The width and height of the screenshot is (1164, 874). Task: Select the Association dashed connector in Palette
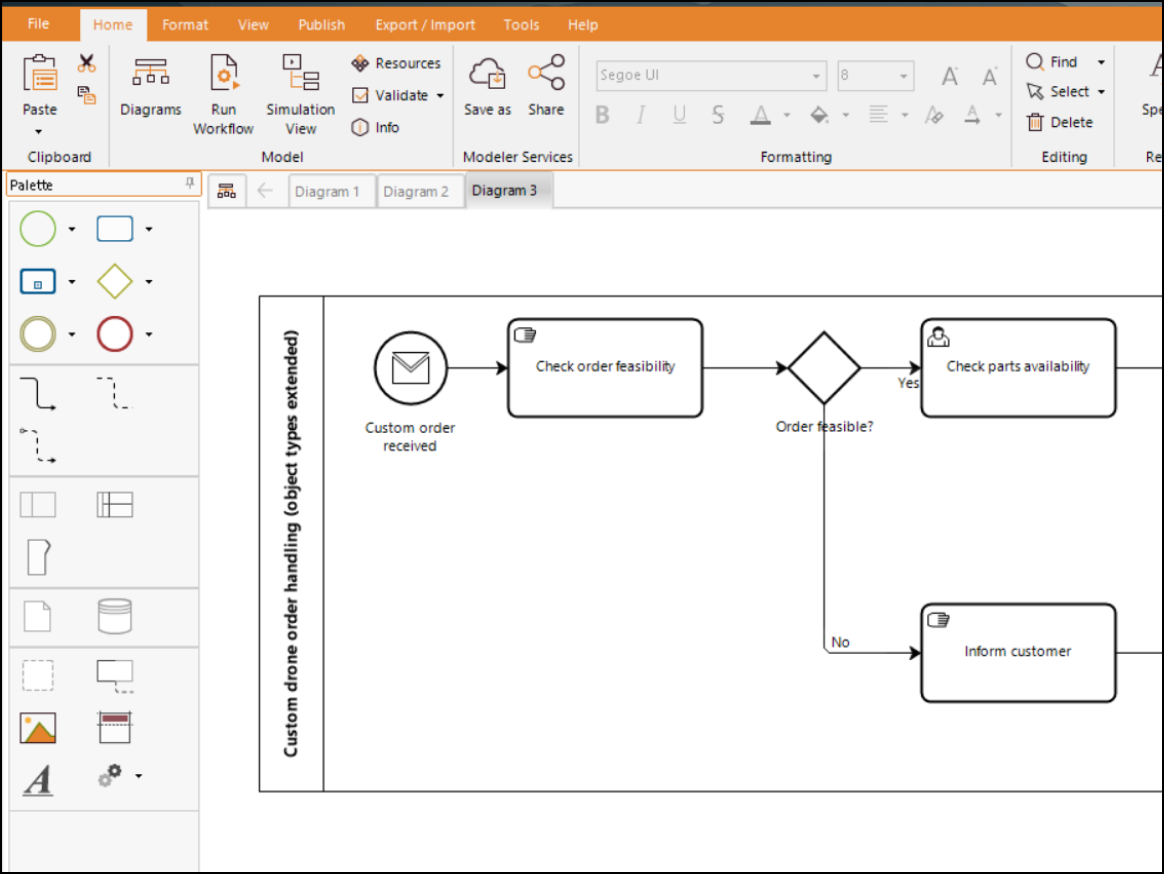114,394
